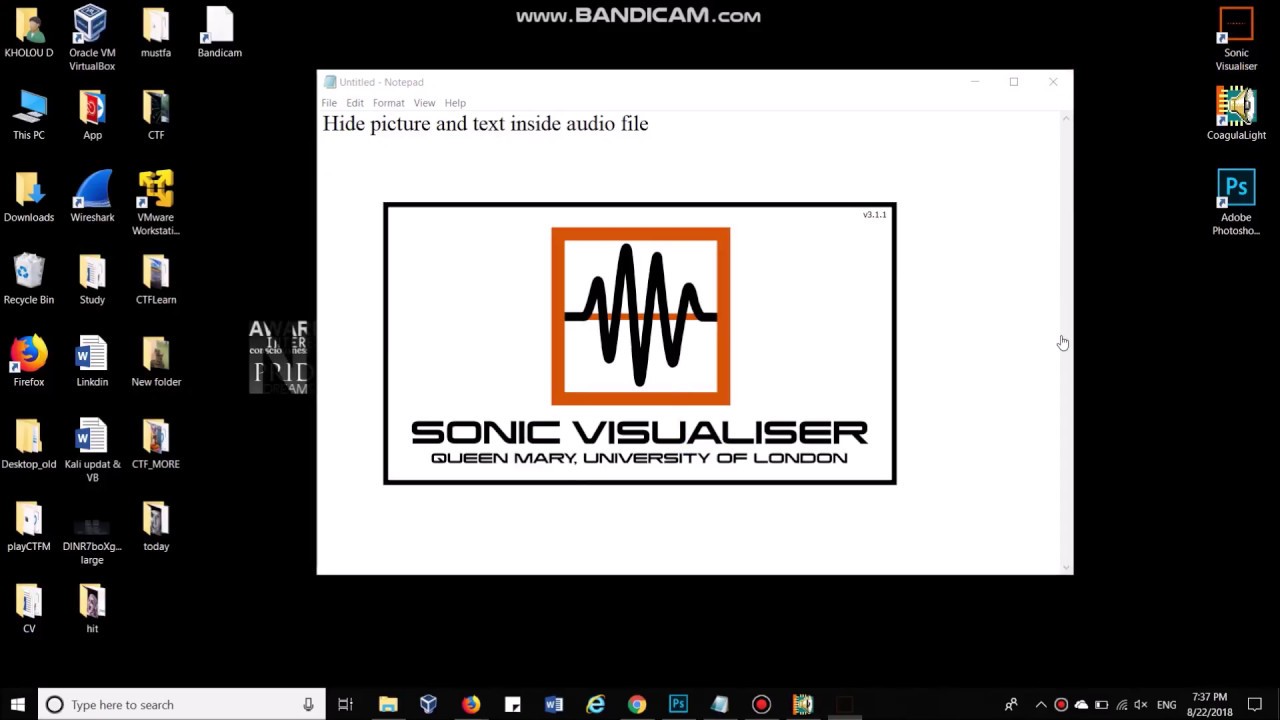
Task: Open the People icon in the taskbar
Action: click(x=1011, y=704)
